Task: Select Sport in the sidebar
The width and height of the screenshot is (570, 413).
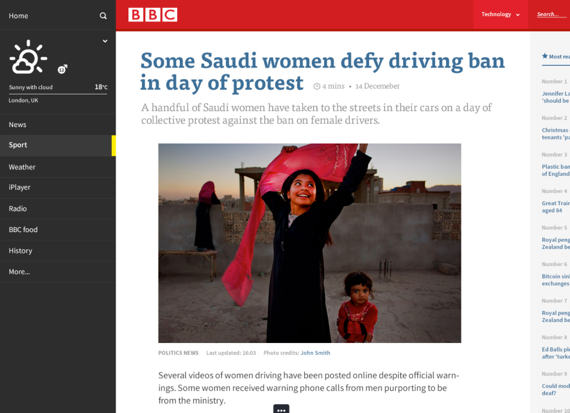Action: pos(58,145)
